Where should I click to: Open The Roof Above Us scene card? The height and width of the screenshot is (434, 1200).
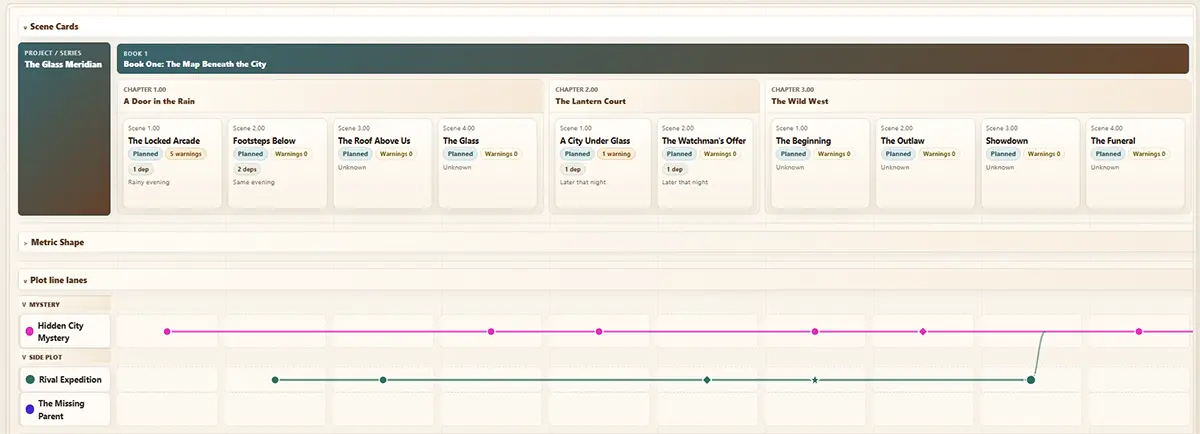(x=382, y=163)
